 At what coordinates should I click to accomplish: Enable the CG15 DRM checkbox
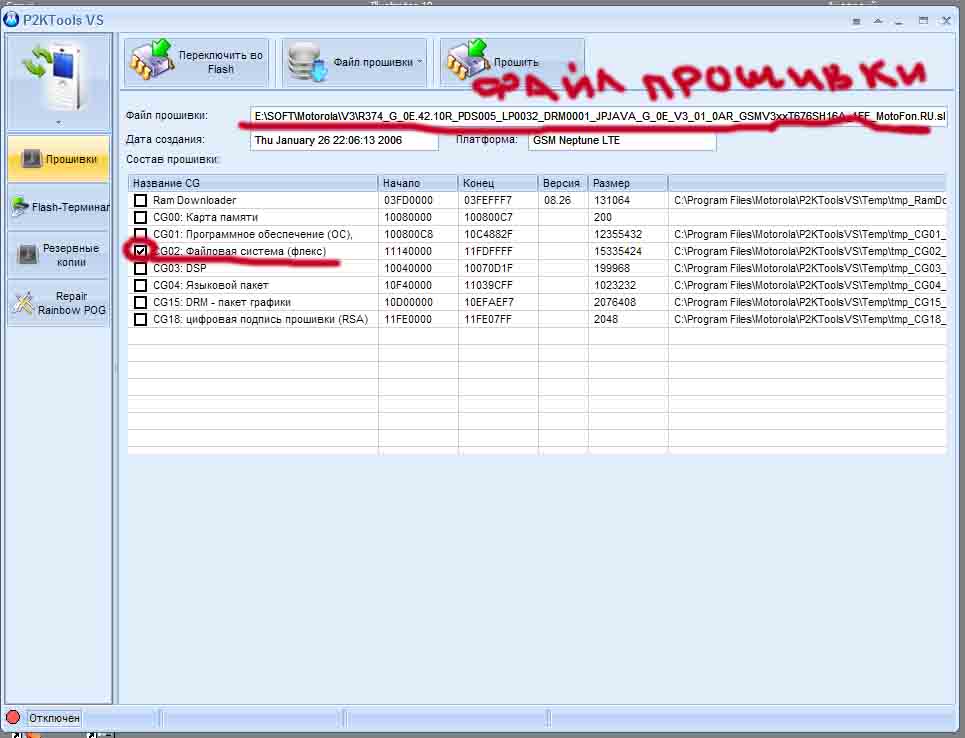(x=140, y=302)
